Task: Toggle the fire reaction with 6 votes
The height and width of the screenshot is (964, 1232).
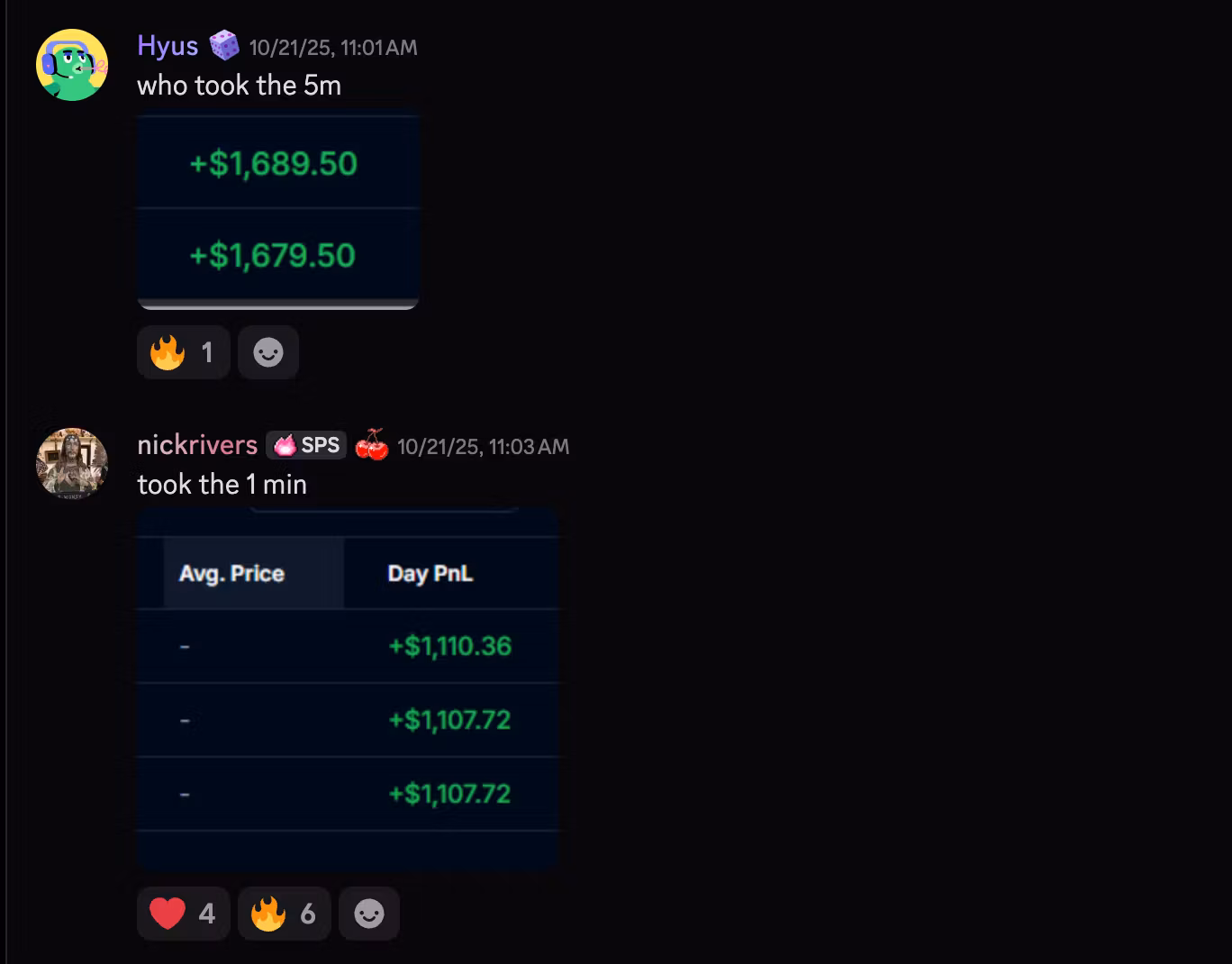Action: (x=284, y=914)
